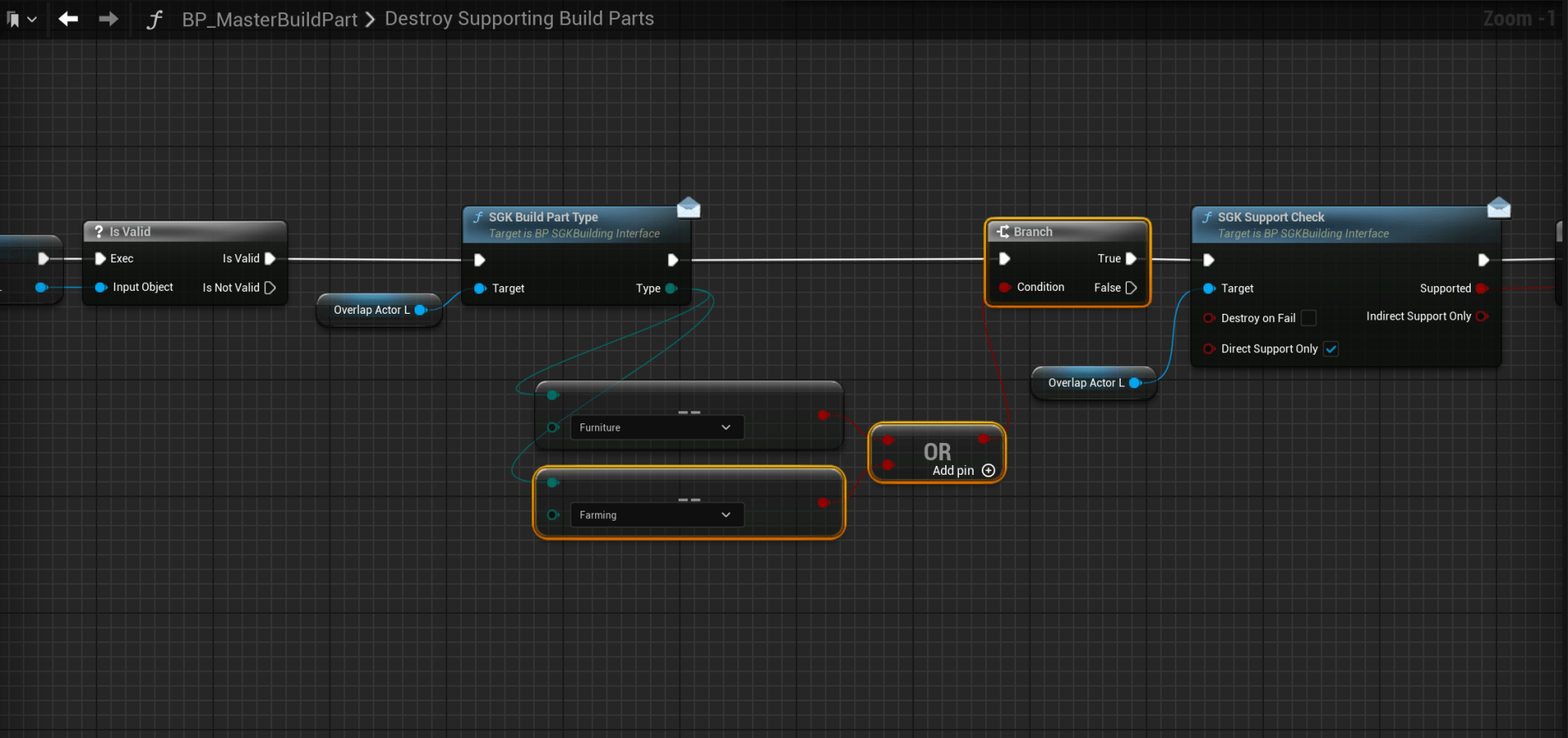Click the message envelope icon on SGK Build Part Type
This screenshot has height=738, width=1568.
tap(688, 208)
